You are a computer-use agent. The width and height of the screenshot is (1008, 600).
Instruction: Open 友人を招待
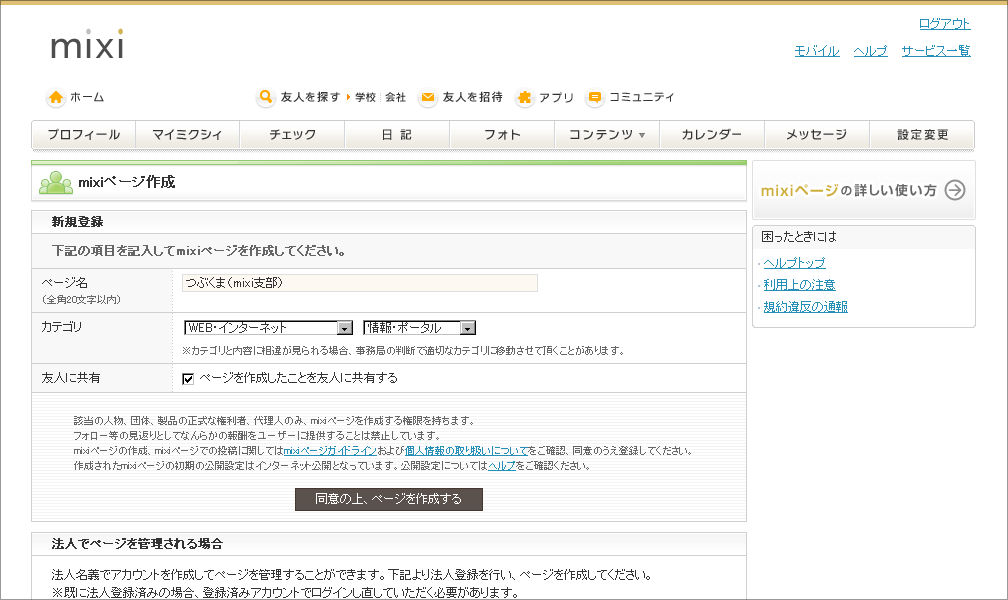(472, 97)
